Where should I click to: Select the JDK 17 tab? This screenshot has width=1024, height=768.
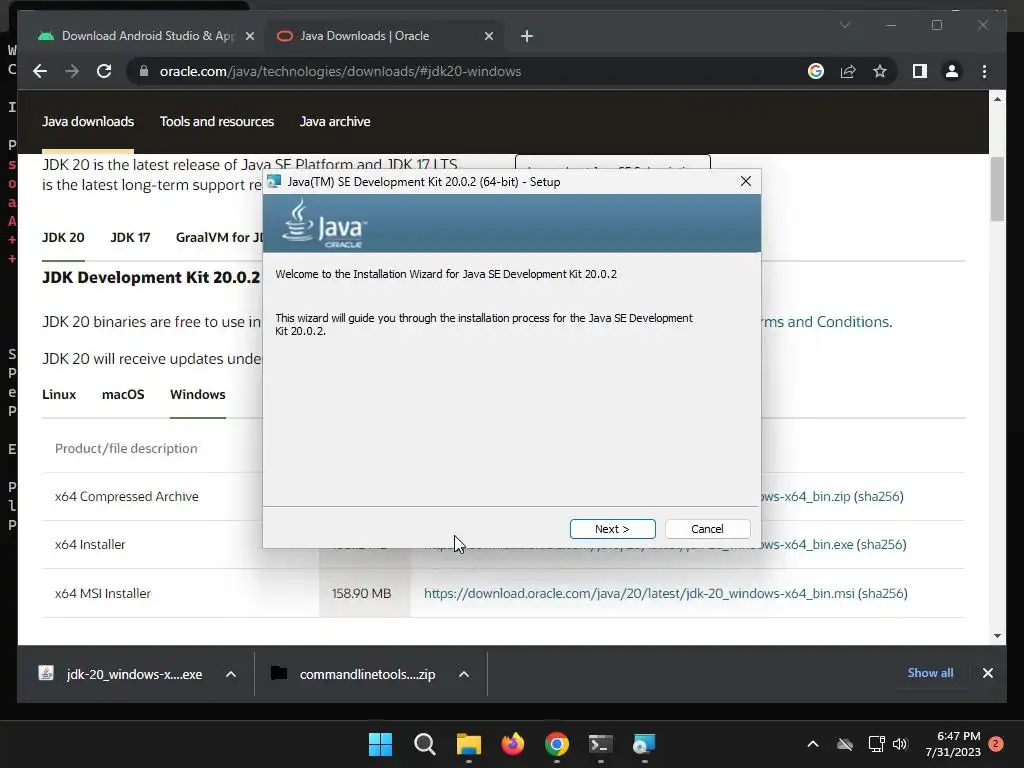(x=130, y=238)
